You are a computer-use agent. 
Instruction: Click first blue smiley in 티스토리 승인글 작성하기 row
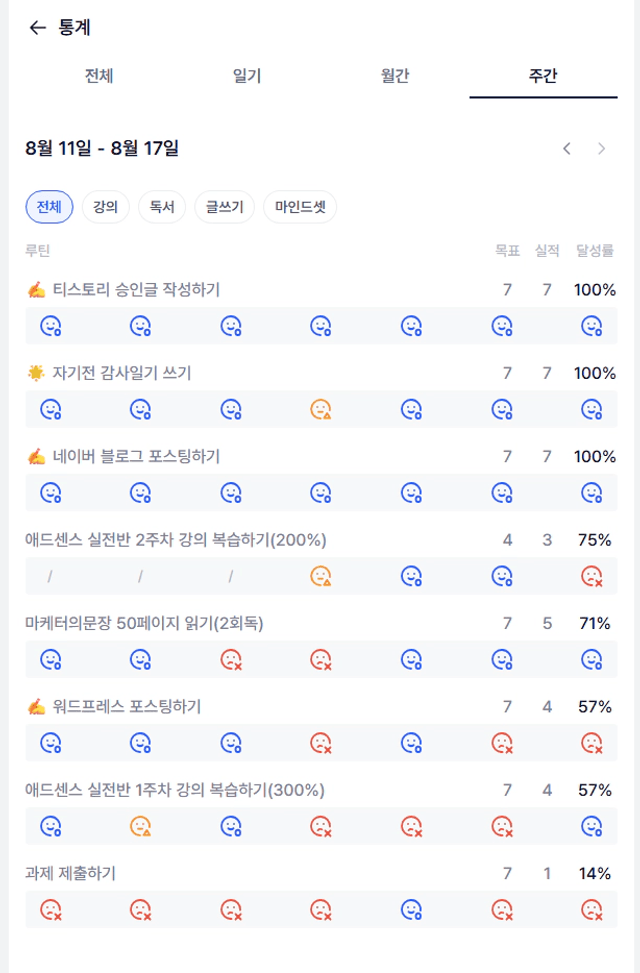50,326
